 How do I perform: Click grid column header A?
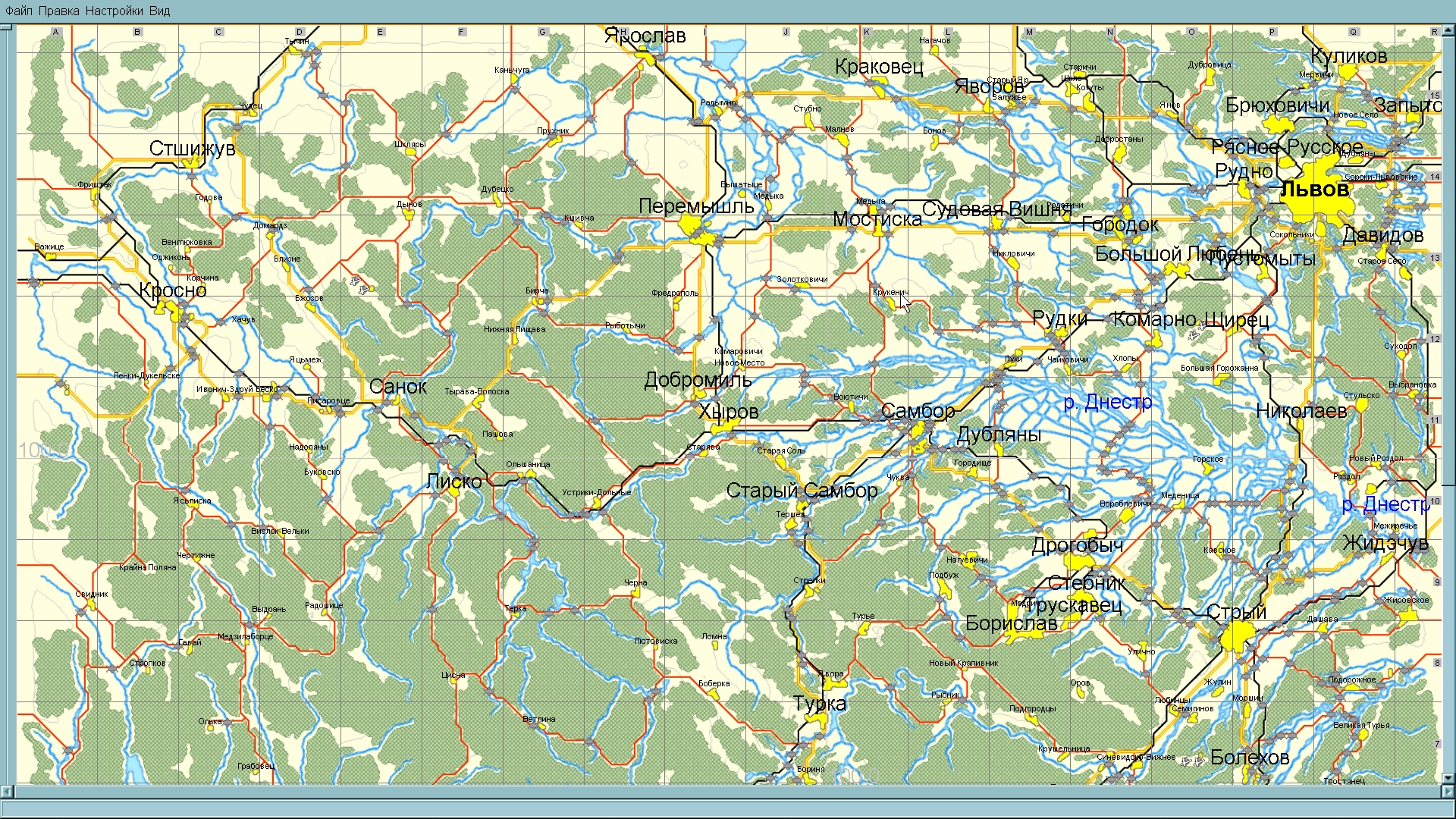pos(56,32)
